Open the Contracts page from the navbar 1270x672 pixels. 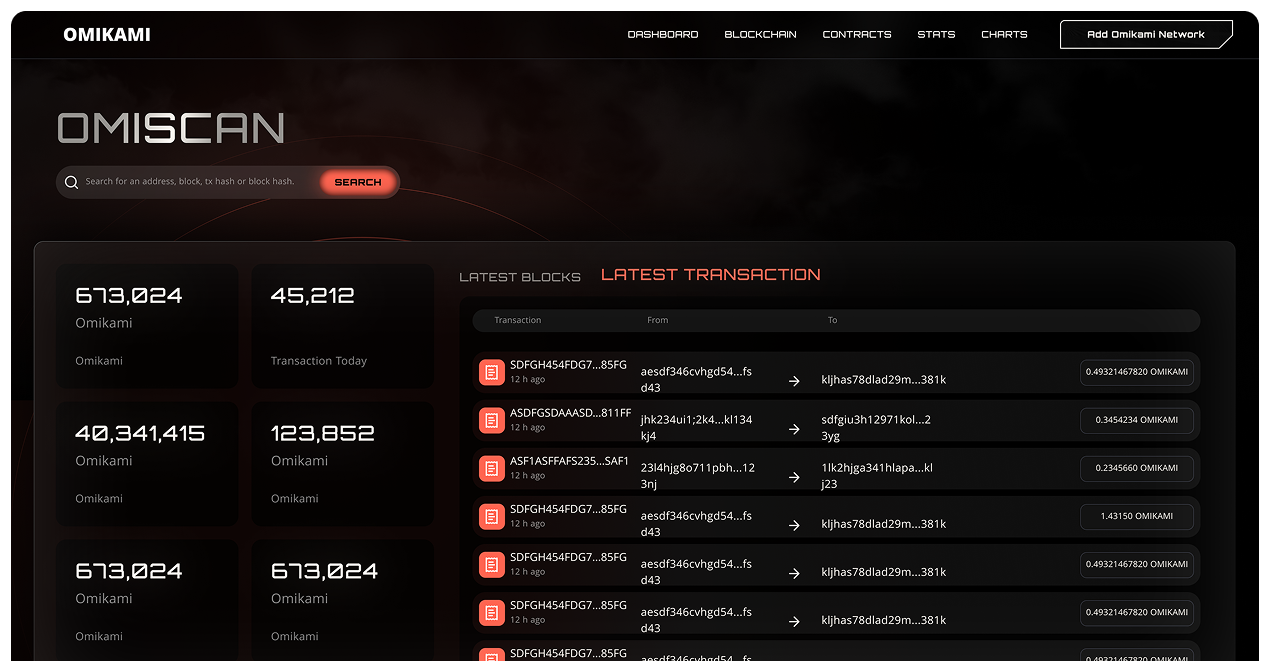[x=856, y=34]
